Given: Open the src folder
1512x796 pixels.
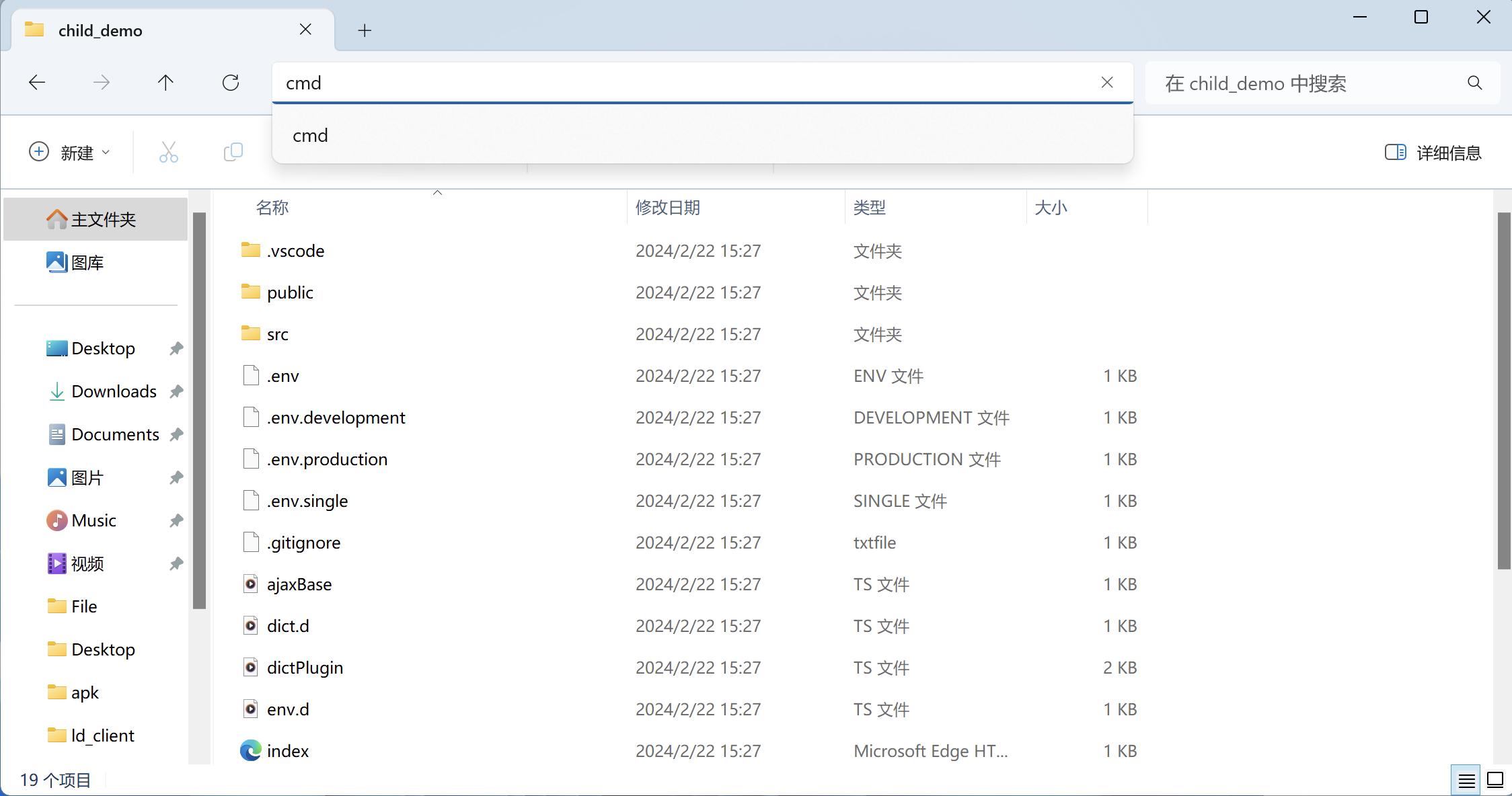Looking at the screenshot, I should click(277, 333).
